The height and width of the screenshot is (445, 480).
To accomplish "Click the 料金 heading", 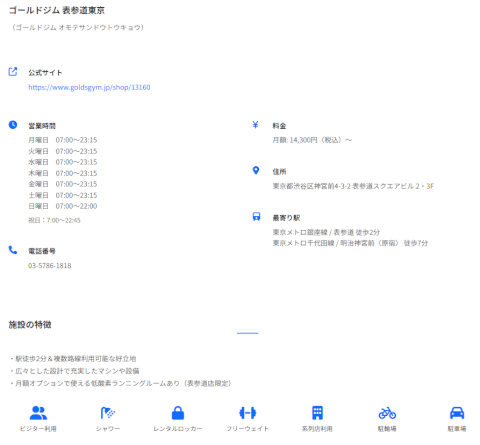I will tap(279, 126).
